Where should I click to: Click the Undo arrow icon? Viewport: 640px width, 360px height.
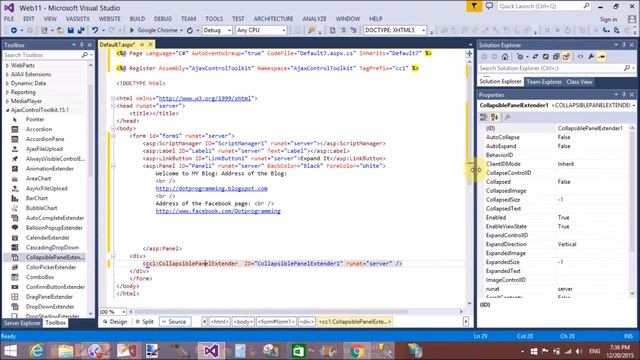pos(95,30)
